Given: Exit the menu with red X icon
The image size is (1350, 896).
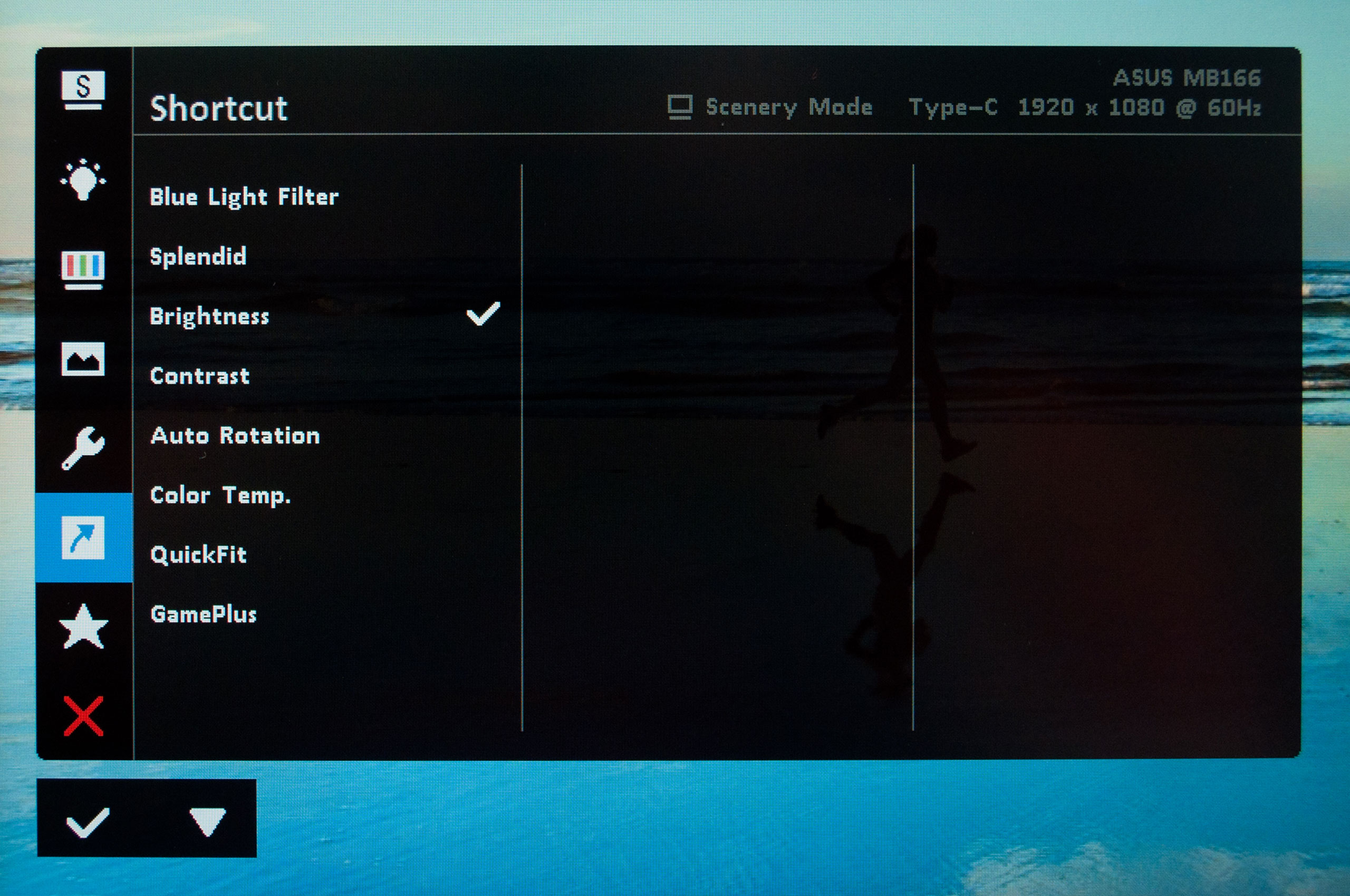Looking at the screenshot, I should pos(83,716).
